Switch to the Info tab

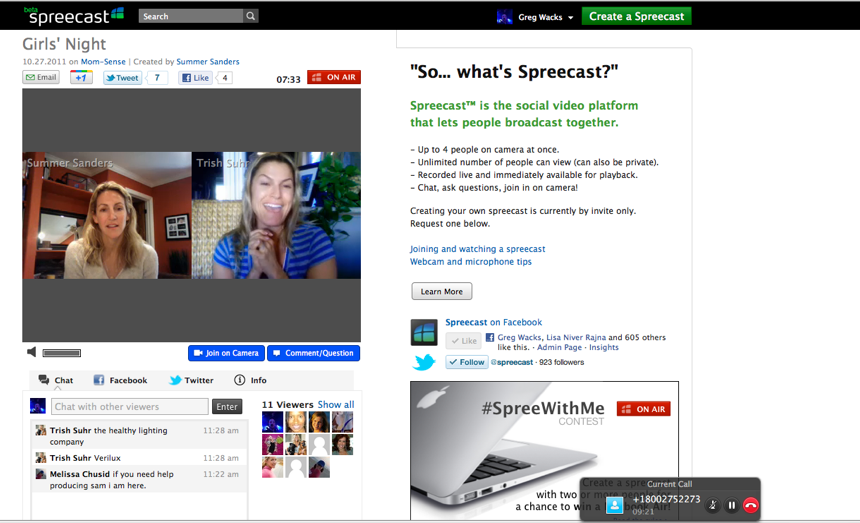point(250,380)
